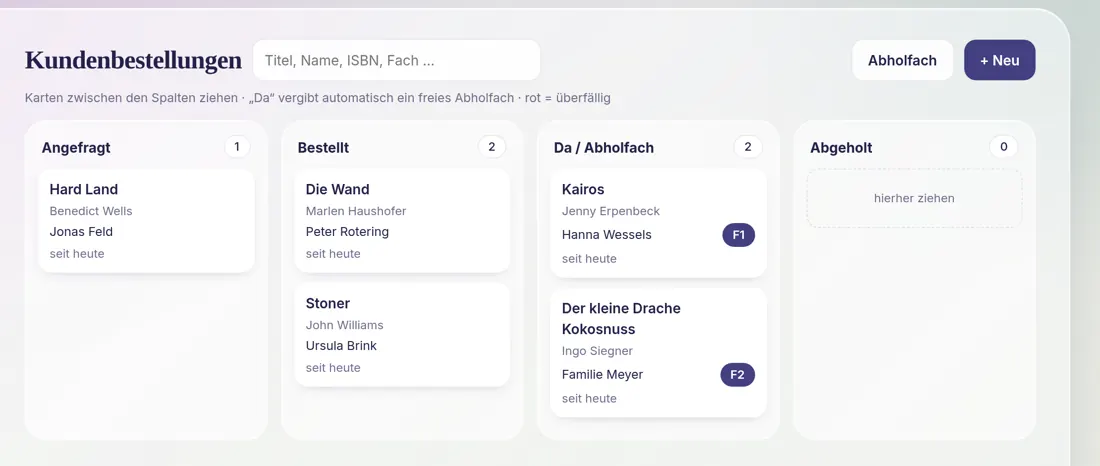Open the Die Wand card
1100x466 pixels.
coord(402,220)
